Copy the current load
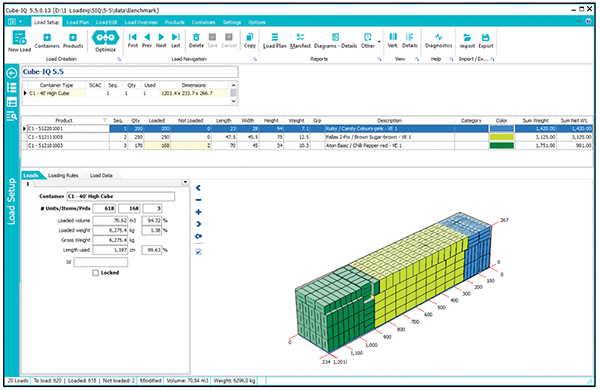This screenshot has width=600, height=390. (249, 41)
